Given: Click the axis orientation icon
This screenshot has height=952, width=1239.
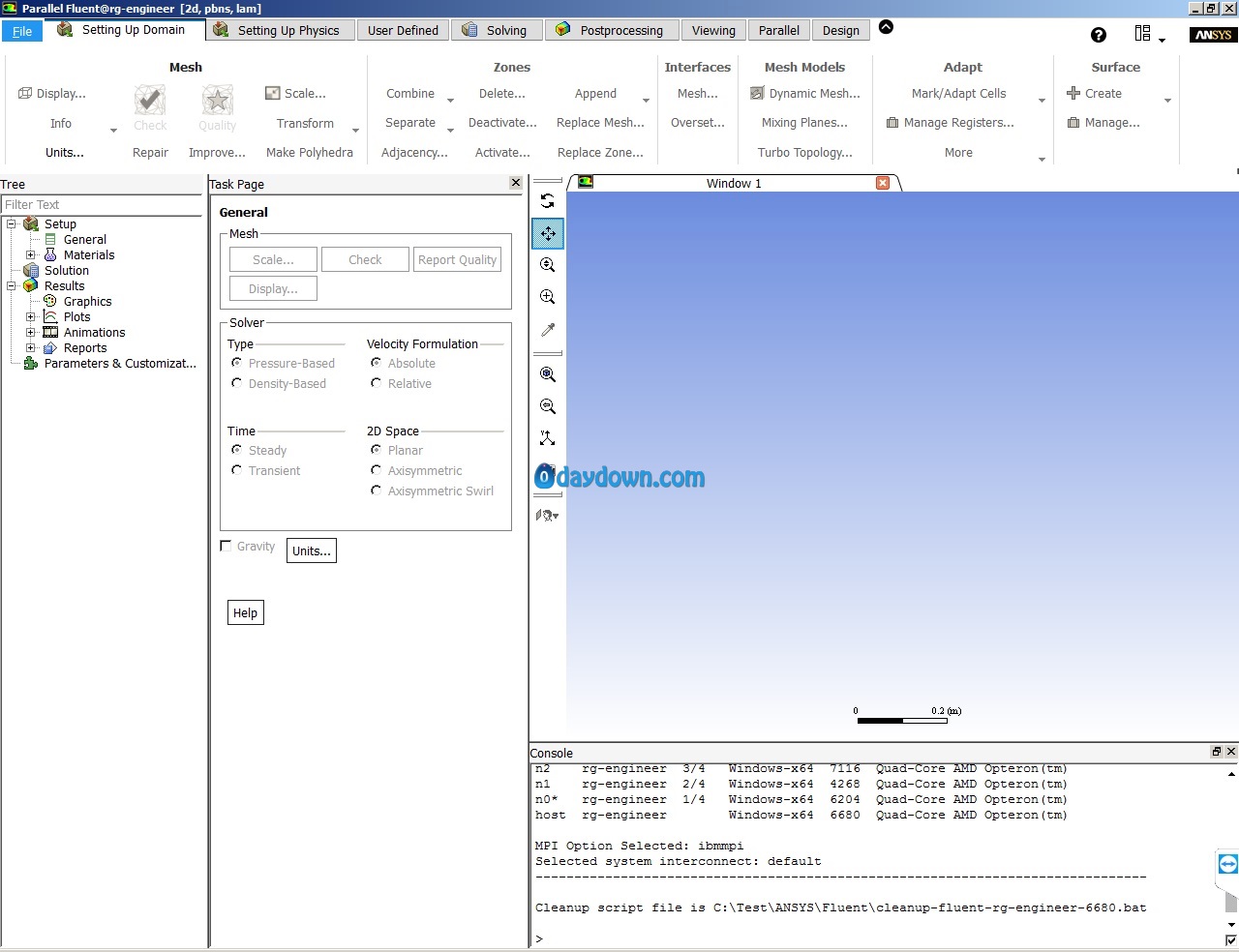Looking at the screenshot, I should (x=548, y=438).
